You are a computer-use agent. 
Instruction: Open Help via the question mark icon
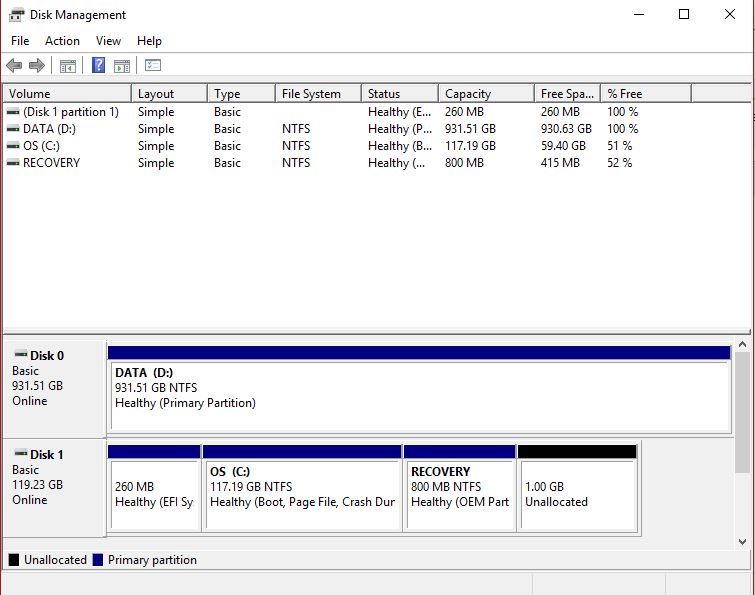[98, 65]
